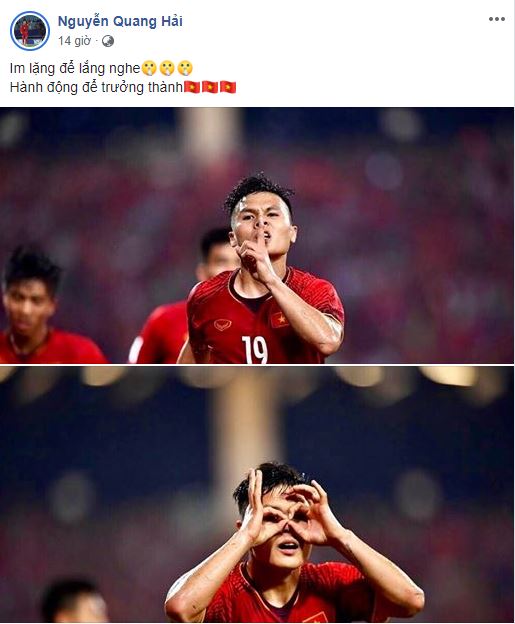The image size is (515, 624).
Task: Click the 'Hành động để trưởng thành' text
Action: click(x=96, y=87)
